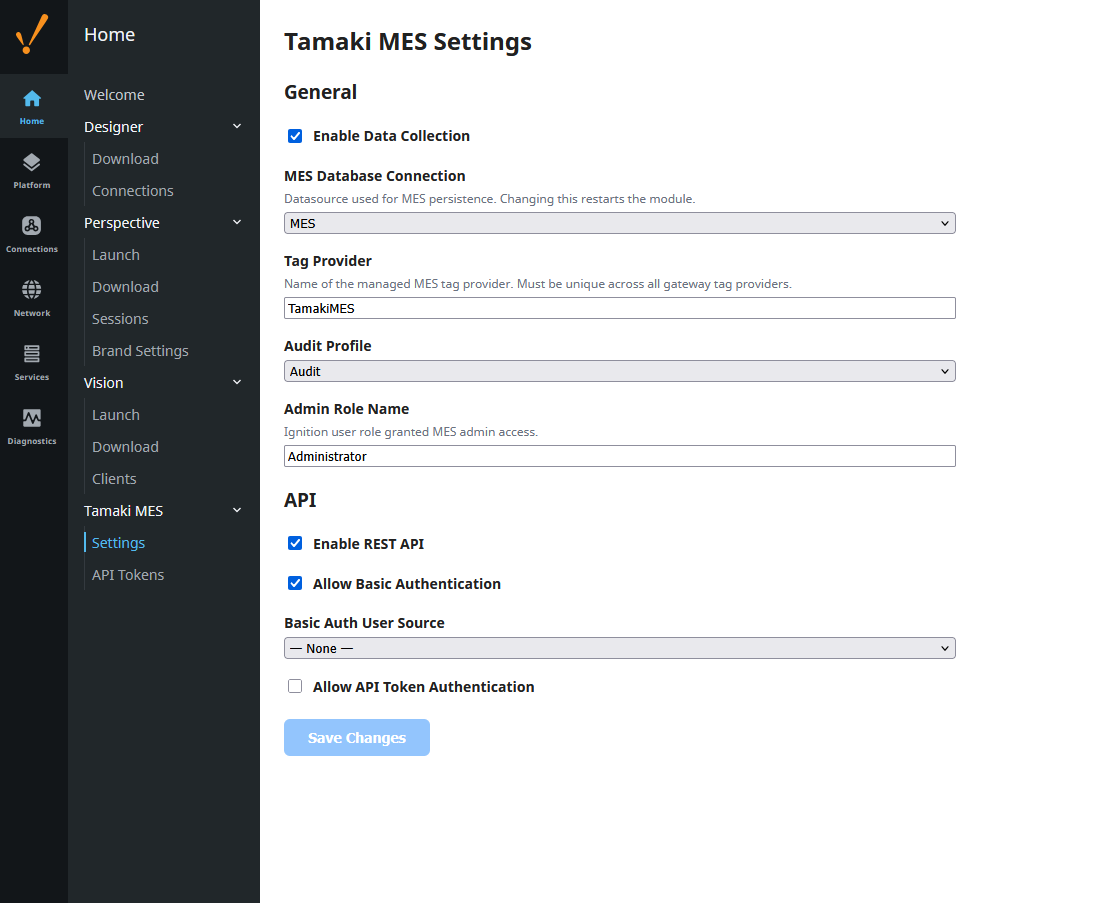The image size is (1118, 903).
Task: Click the 'Ignition user role granted' hint
Action: pos(411,432)
